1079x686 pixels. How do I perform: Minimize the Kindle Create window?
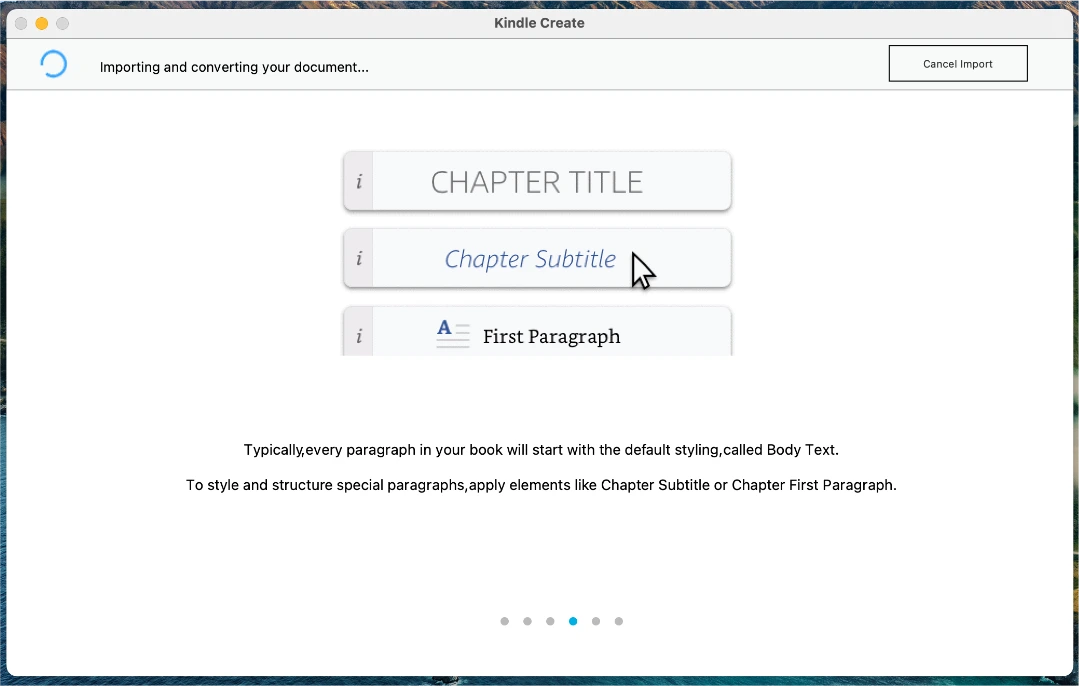(x=42, y=23)
